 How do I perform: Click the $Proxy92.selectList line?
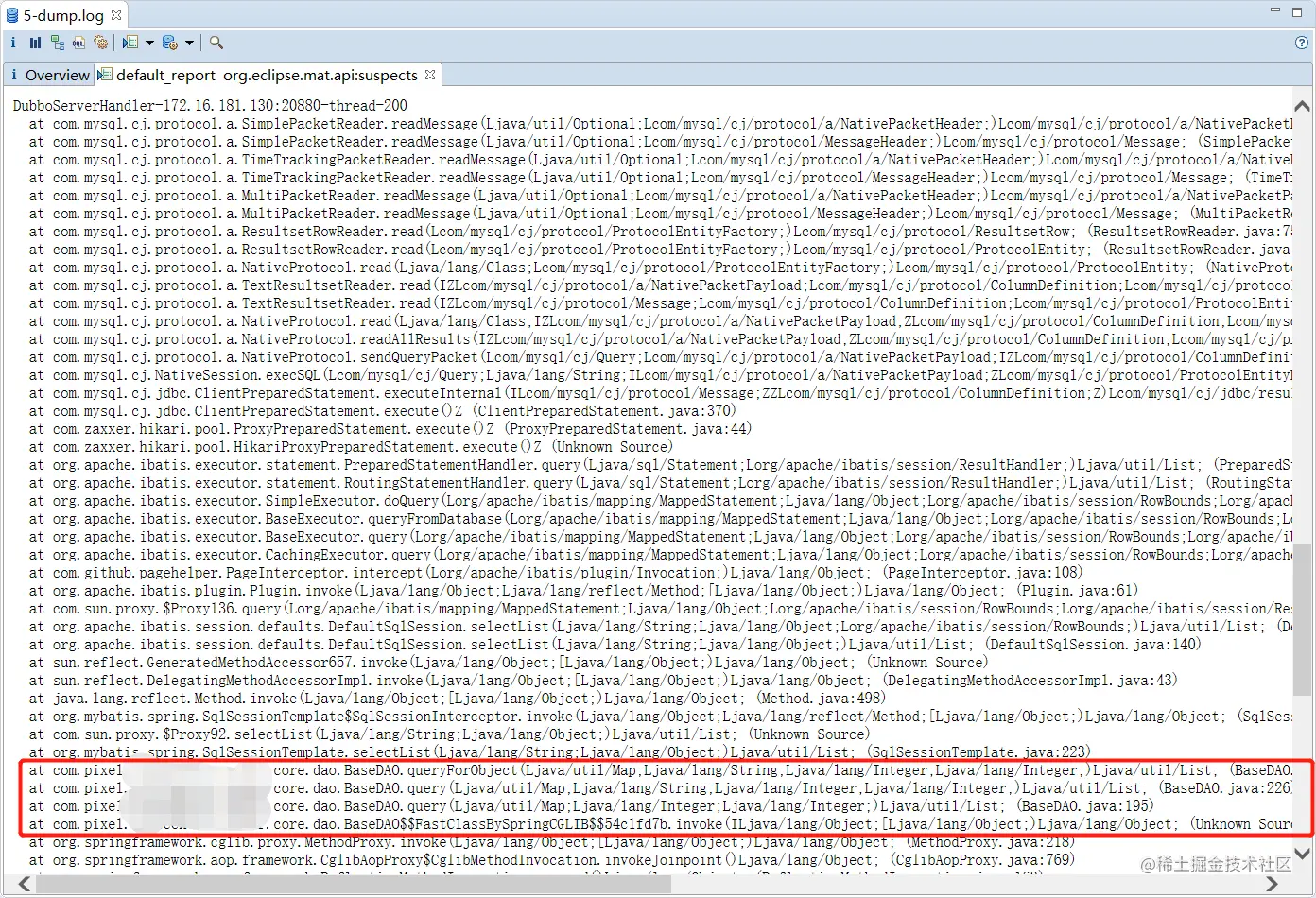point(448,734)
